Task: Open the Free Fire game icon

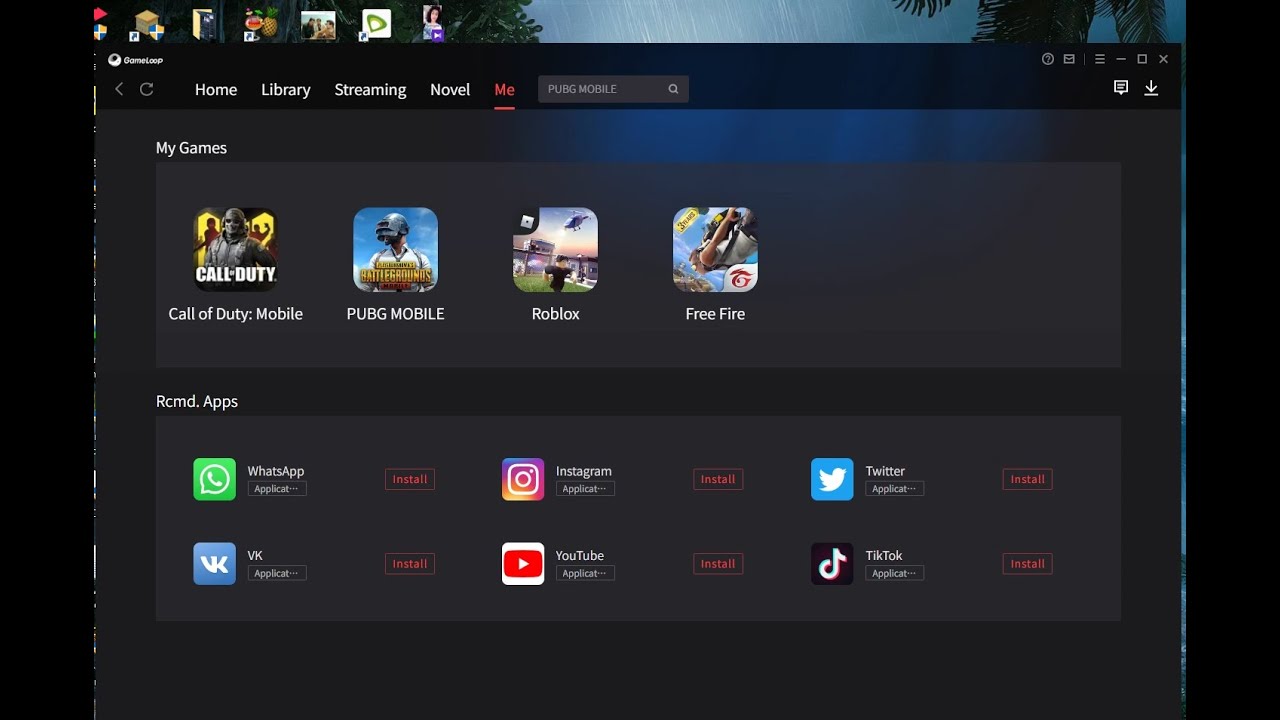Action: 715,250
